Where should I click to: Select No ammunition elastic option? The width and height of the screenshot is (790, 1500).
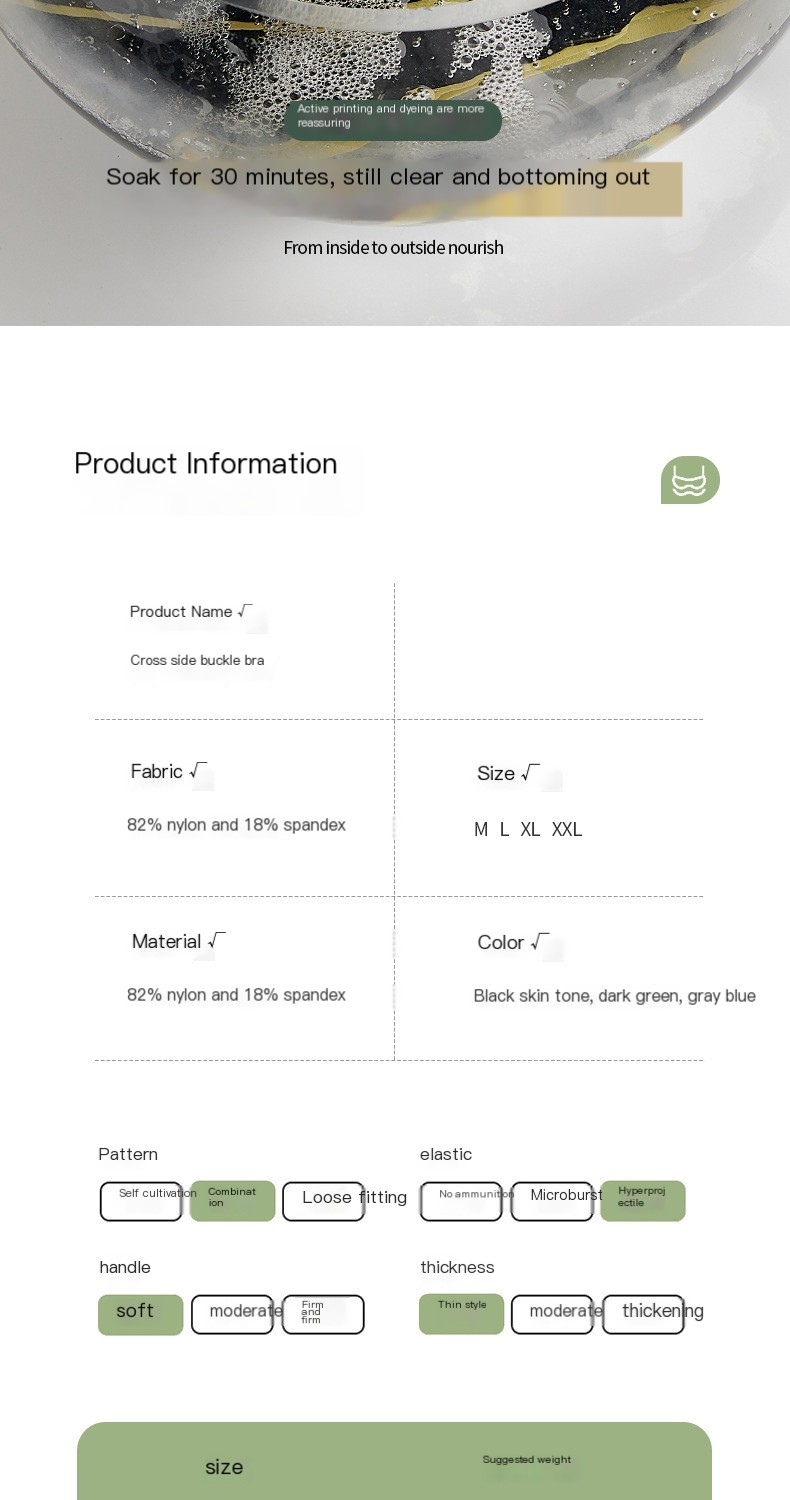pyautogui.click(x=461, y=1201)
